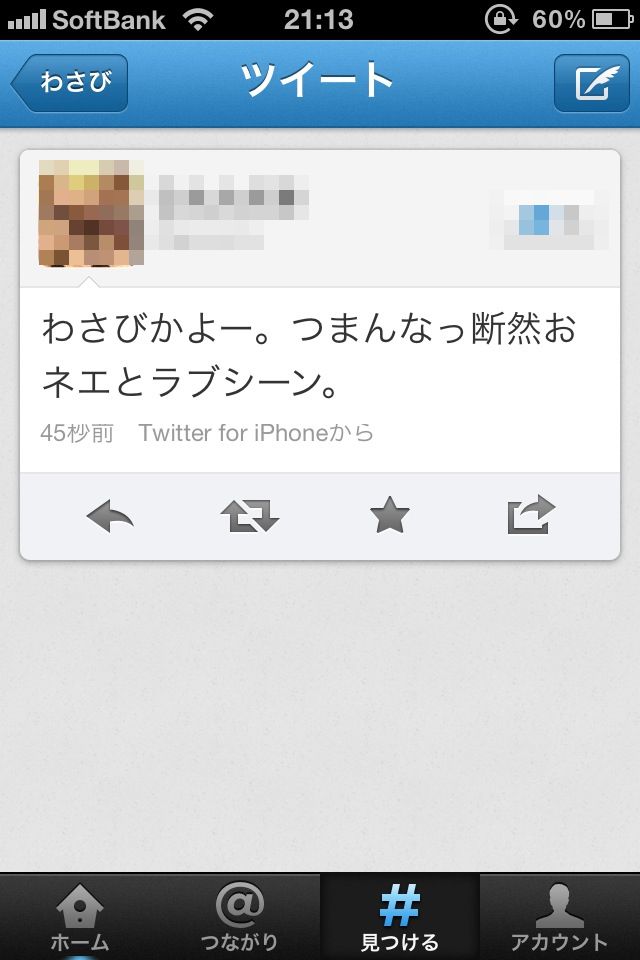The height and width of the screenshot is (960, 640).
Task: Retweet using the retweet arrows icon
Action: [x=250, y=516]
